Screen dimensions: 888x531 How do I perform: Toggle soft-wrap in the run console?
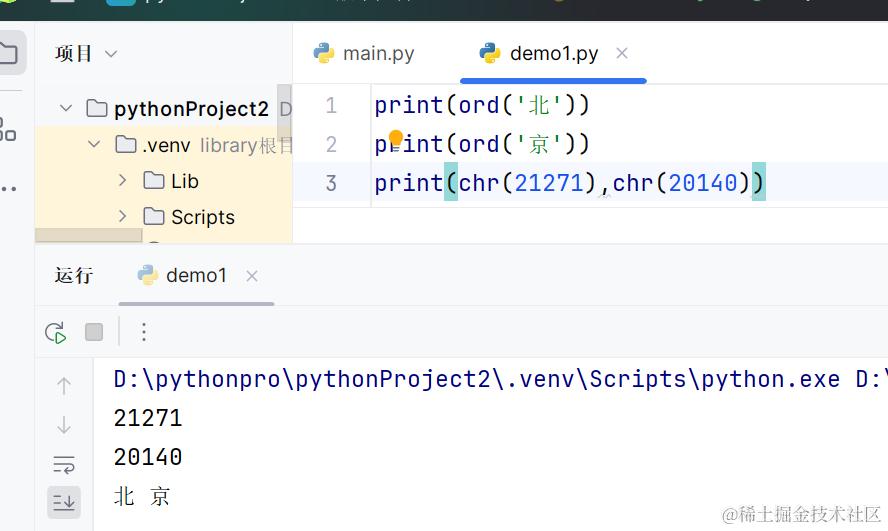[64, 463]
